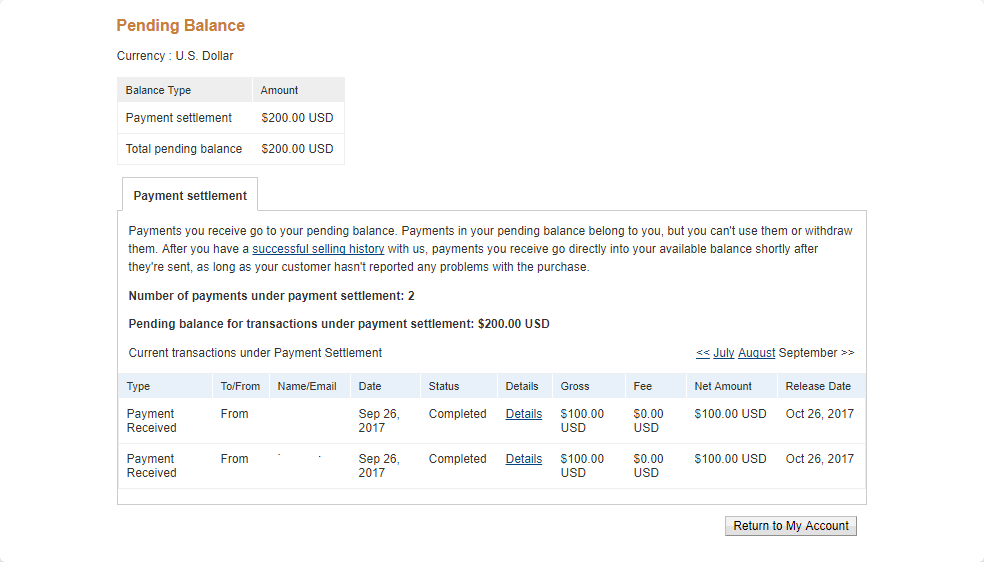984x562 pixels.
Task: Click the Balance Type header cell
Action: click(x=184, y=90)
